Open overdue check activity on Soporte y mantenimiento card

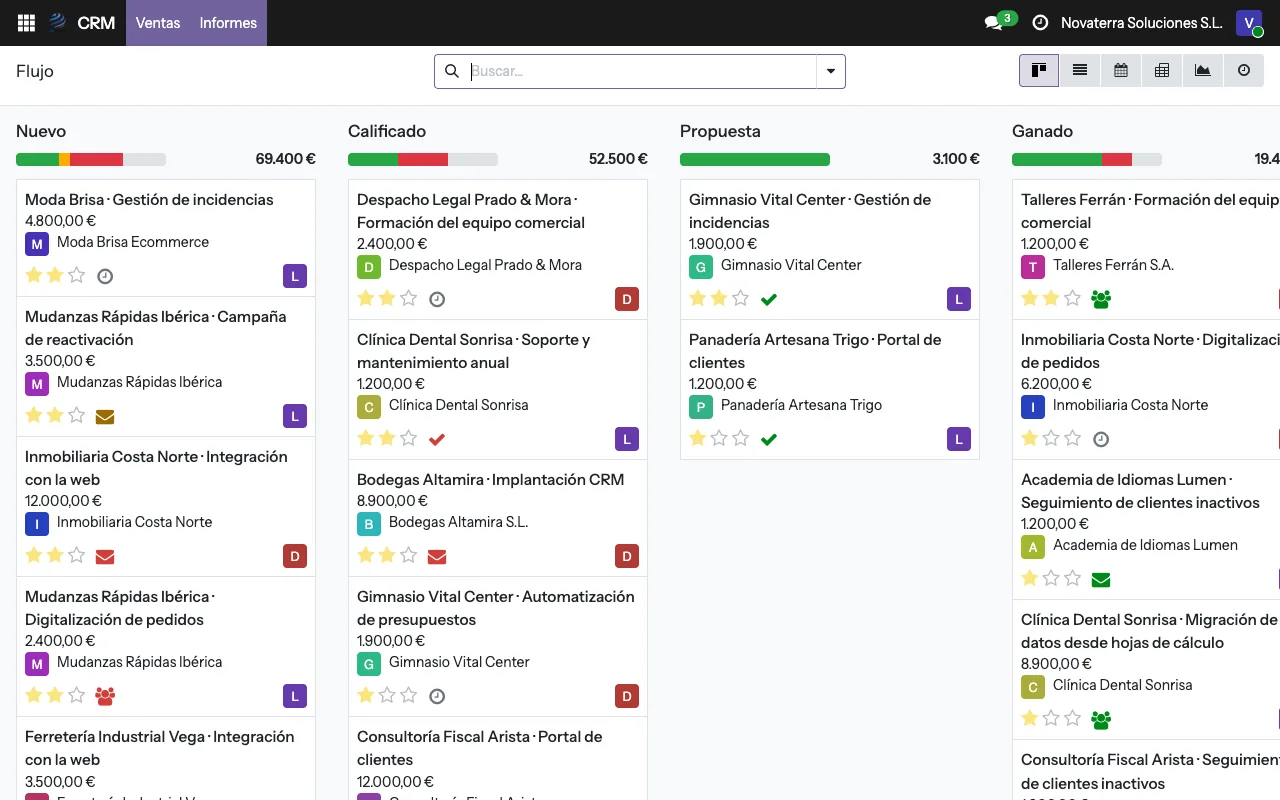point(437,439)
